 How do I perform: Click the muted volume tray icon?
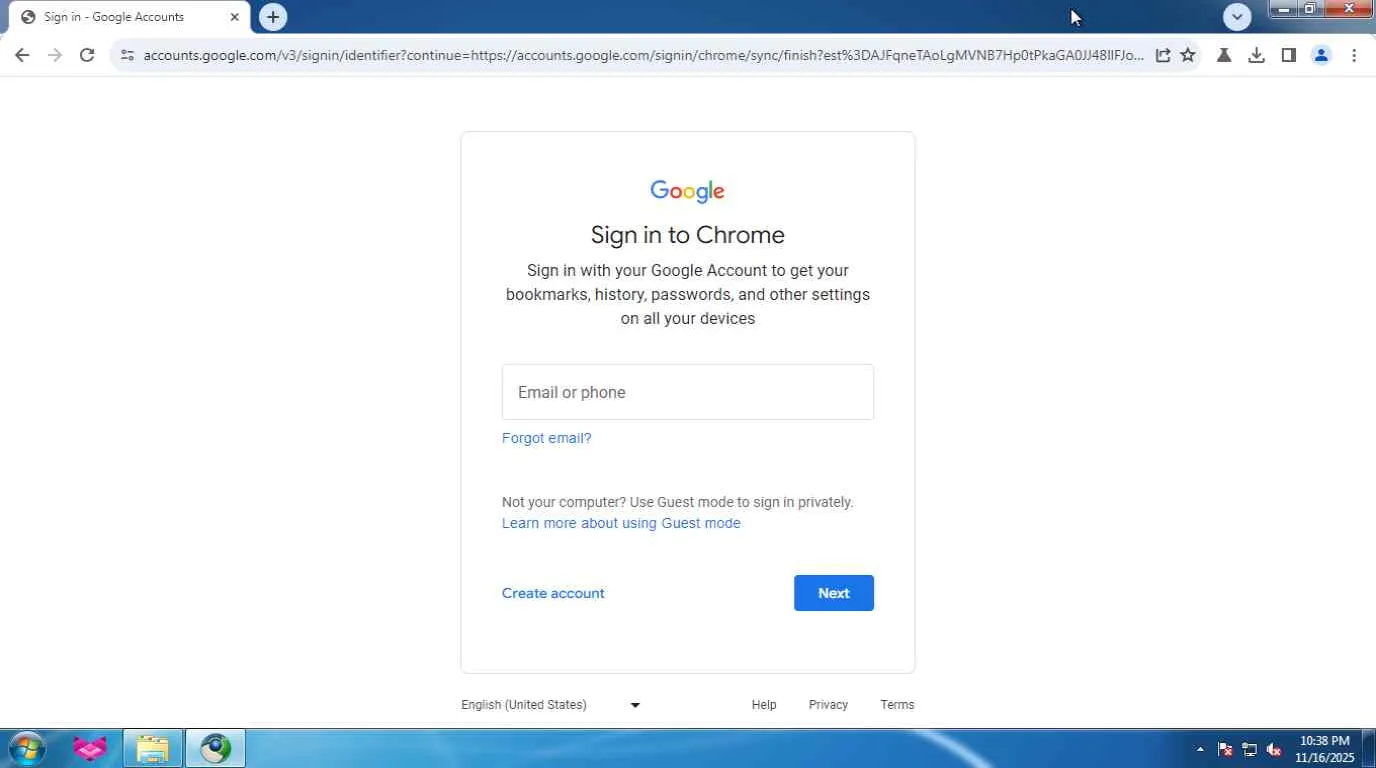[x=1274, y=749]
